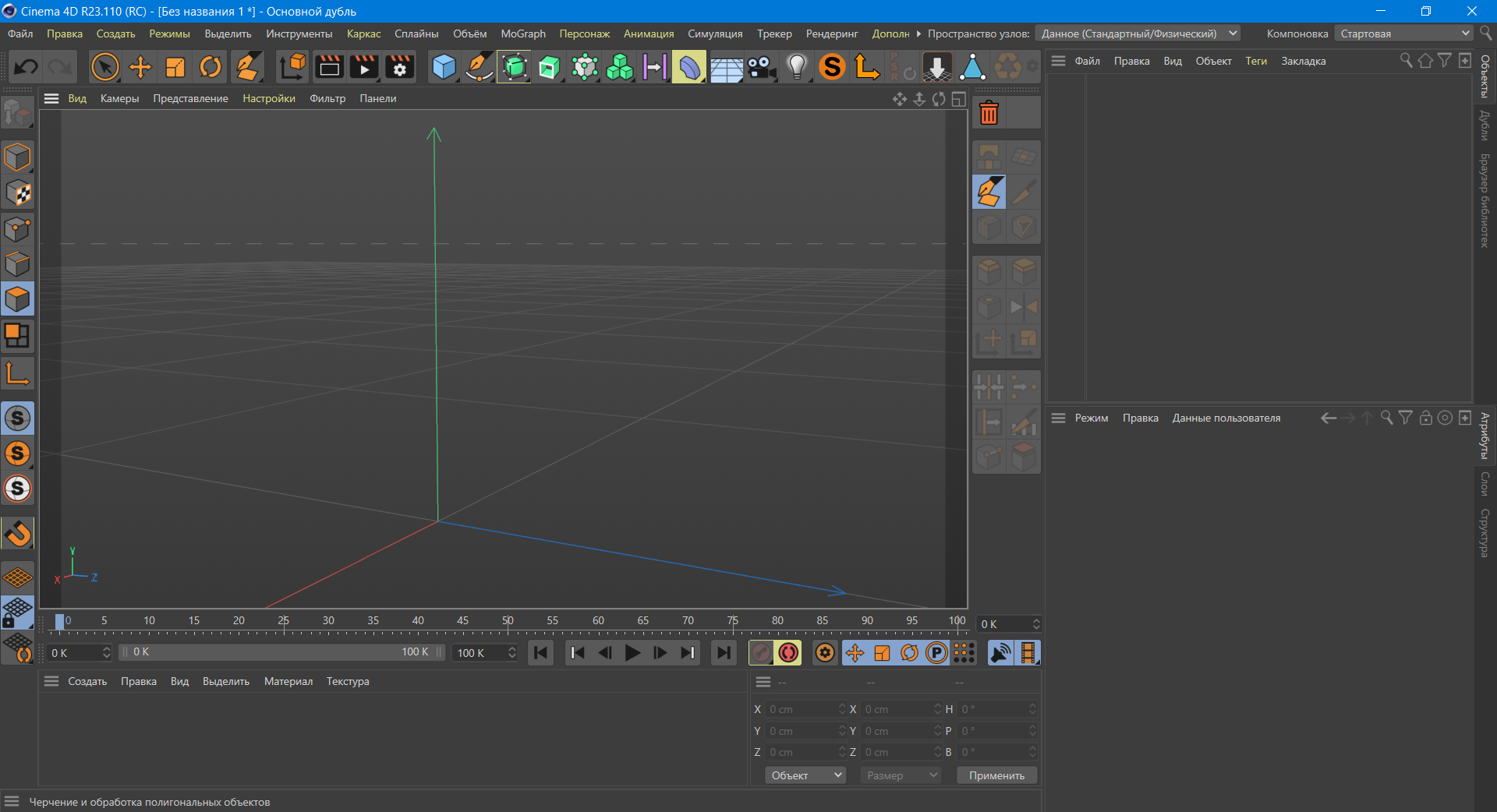
Task: Toggle parameter keyframe recording P
Action: point(936,653)
